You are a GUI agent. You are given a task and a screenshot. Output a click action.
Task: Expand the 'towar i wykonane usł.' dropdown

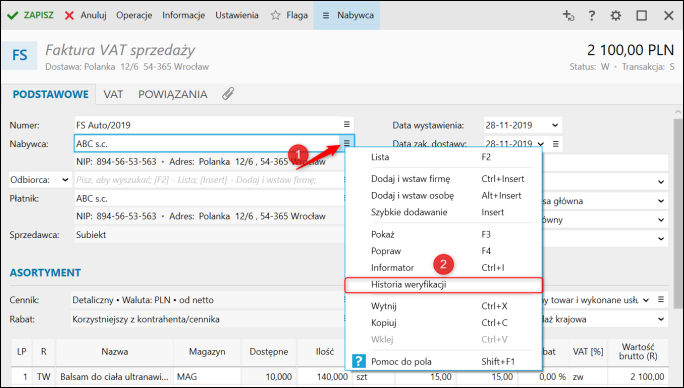[646, 300]
